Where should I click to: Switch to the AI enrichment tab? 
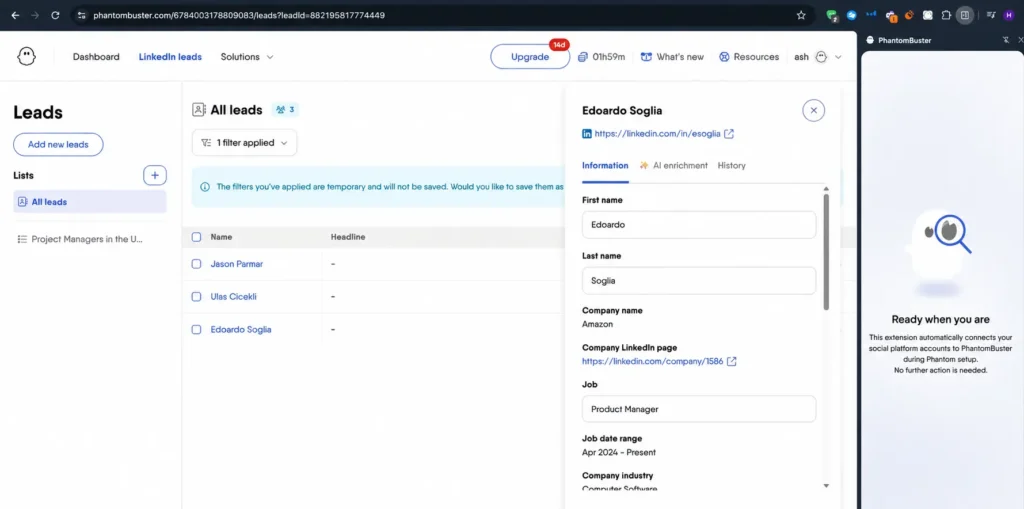[673, 165]
